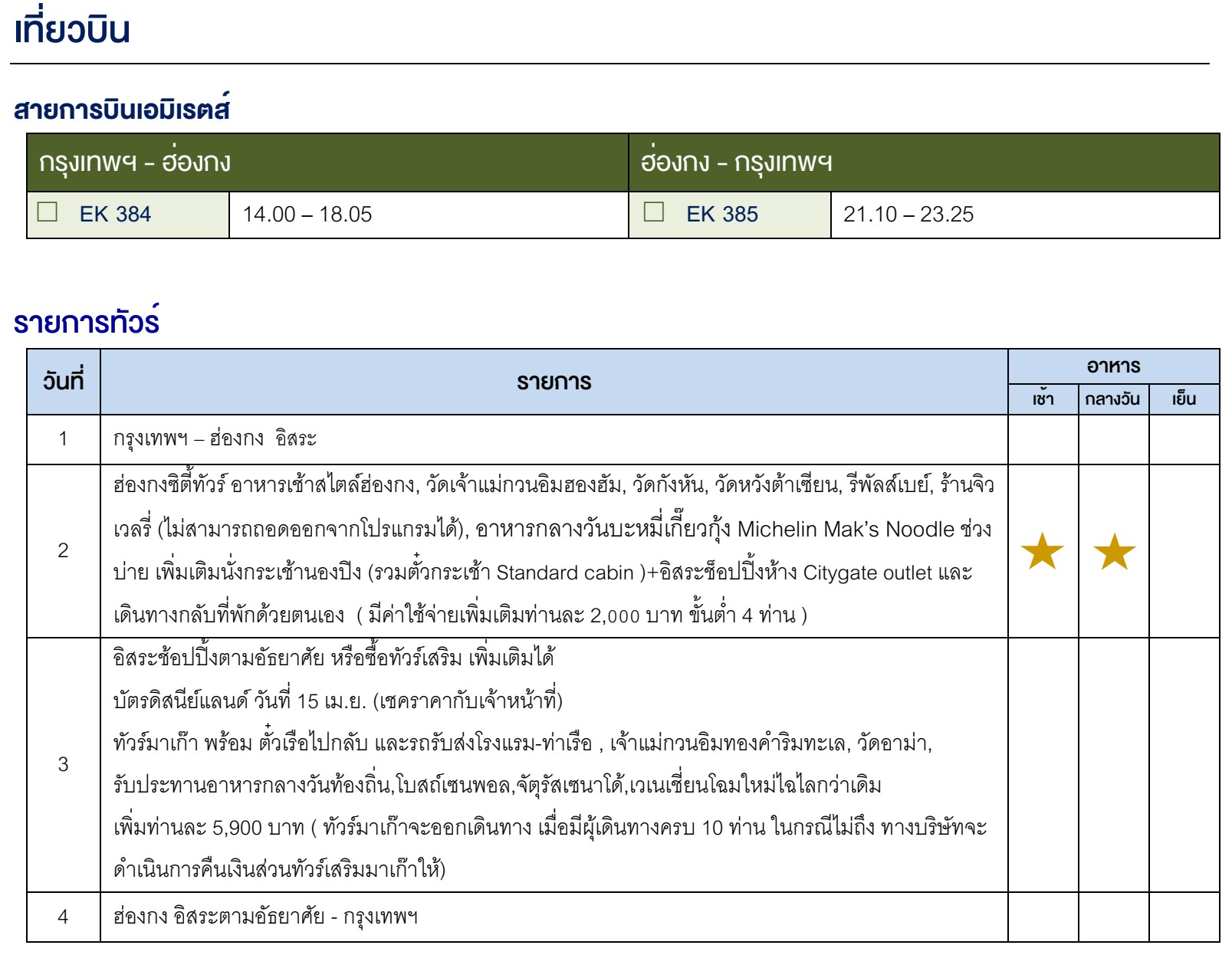The image size is (1232, 955).
Task: Click the lunch star icon for day 2
Action: (x=1113, y=552)
